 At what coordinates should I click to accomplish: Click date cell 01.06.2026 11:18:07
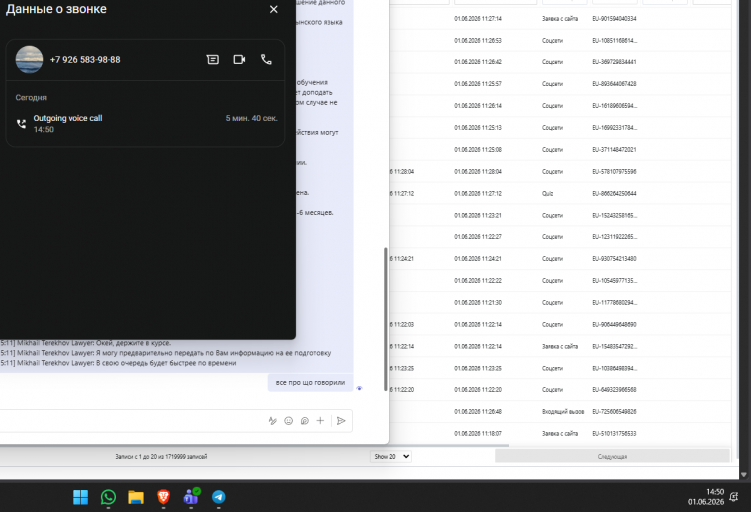tap(478, 433)
